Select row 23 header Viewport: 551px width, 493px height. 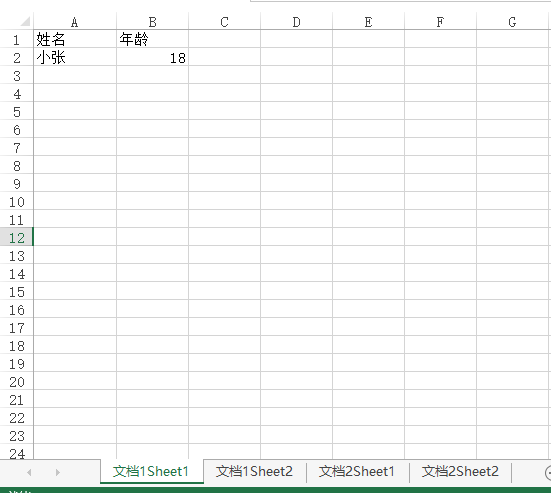(x=17, y=436)
